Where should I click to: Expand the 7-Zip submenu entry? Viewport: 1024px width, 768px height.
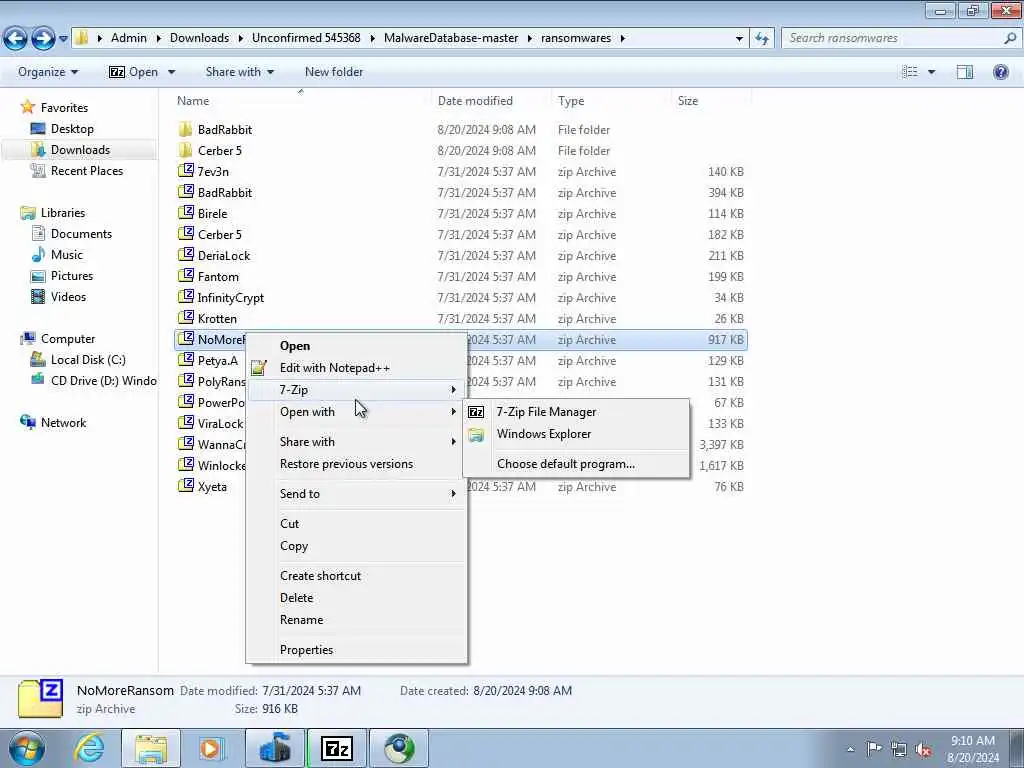[357, 390]
